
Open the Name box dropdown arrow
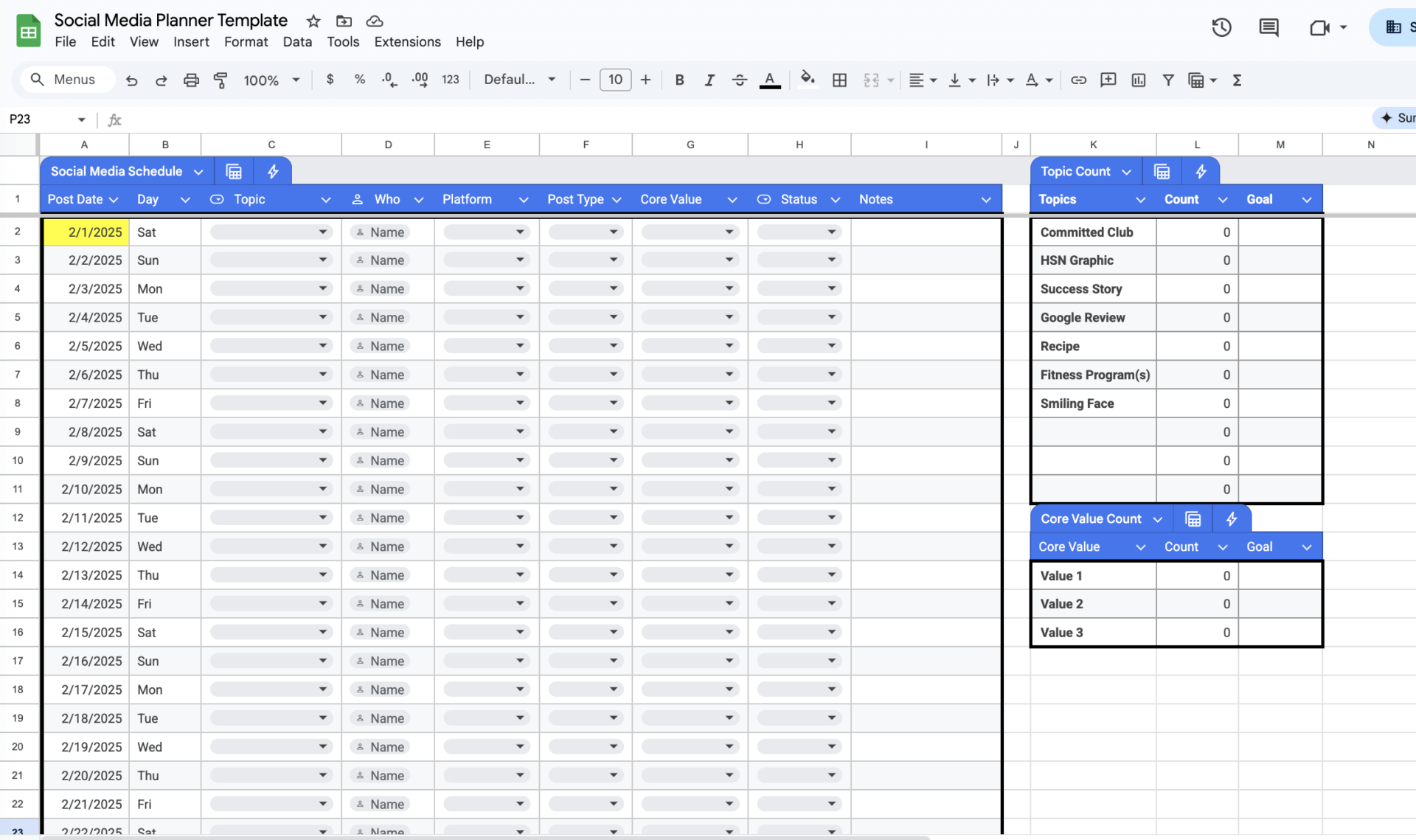[x=81, y=119]
